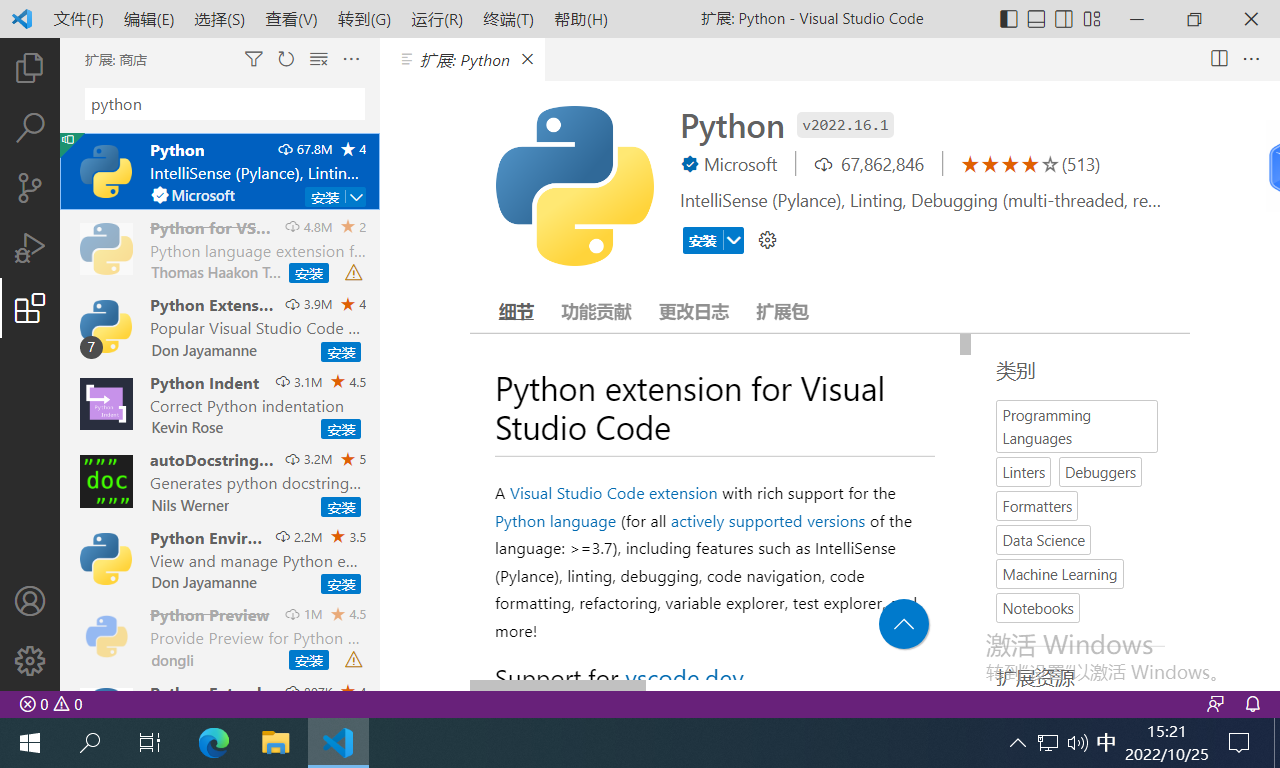This screenshot has height=768, width=1280.
Task: Select the Debuggers category tag
Action: (x=1100, y=473)
